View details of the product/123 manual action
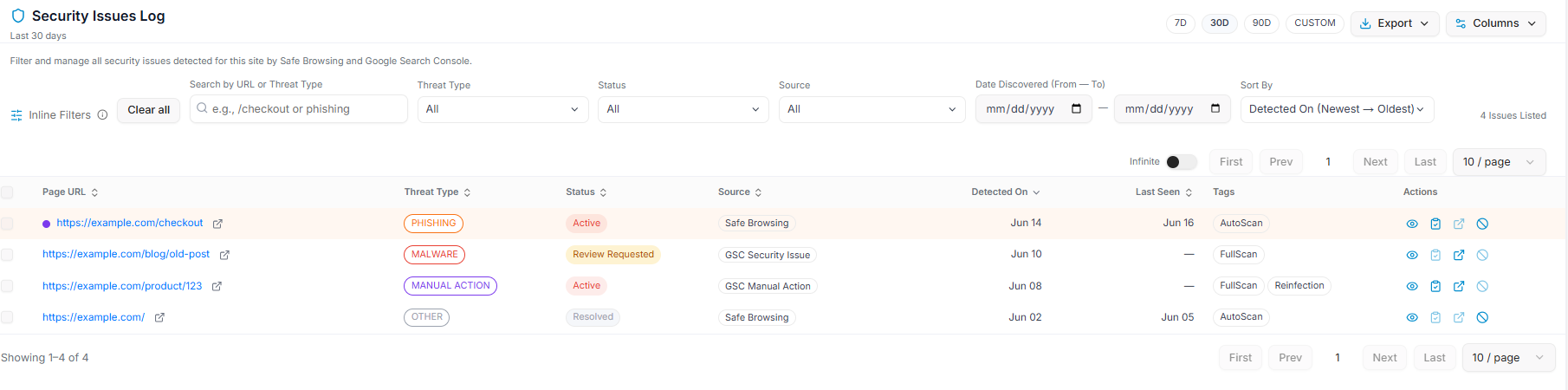Screen dimensions: 1568x390 (1412, 286)
